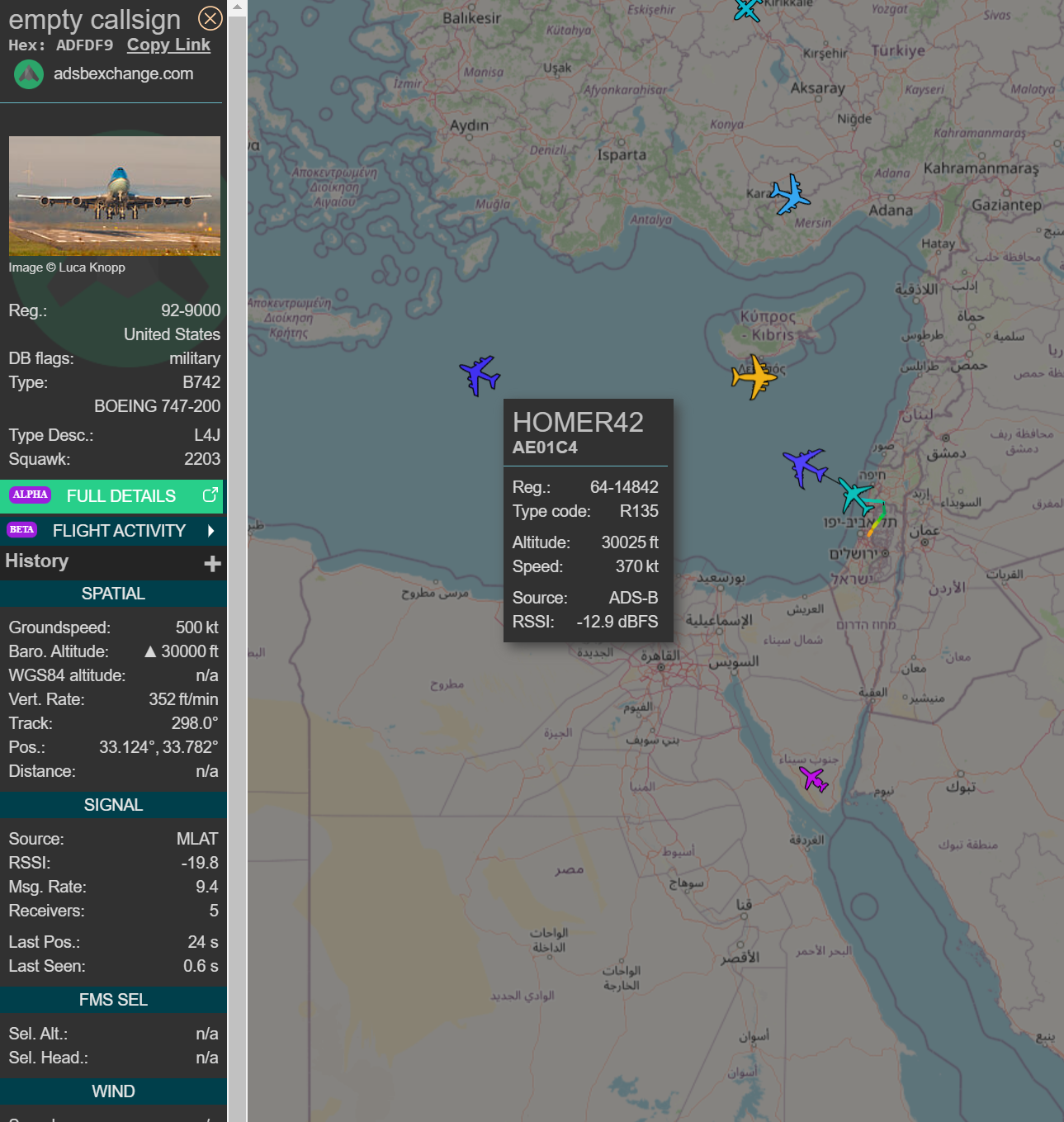Click the ADFDF9 hex value

pyautogui.click(x=84, y=45)
